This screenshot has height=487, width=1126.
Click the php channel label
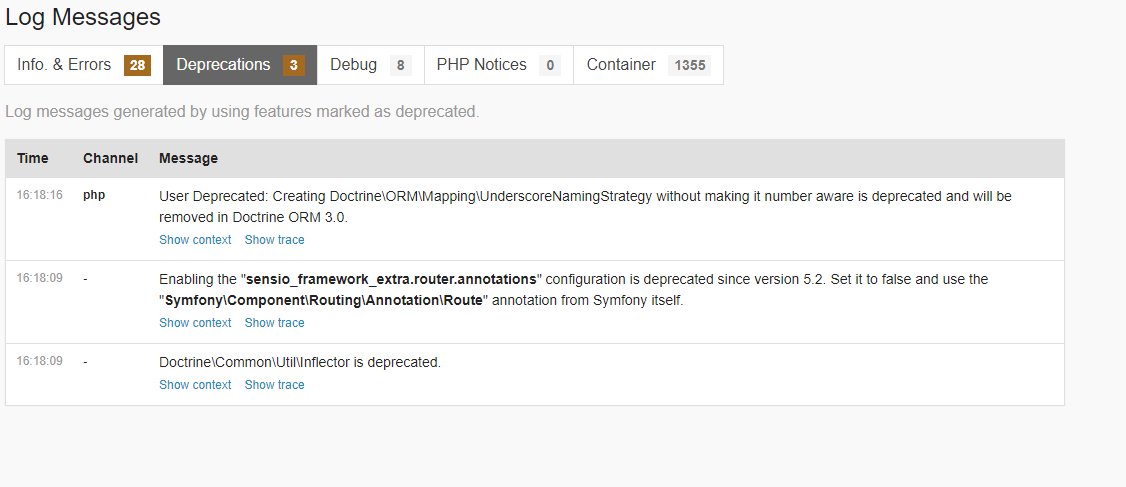click(94, 196)
